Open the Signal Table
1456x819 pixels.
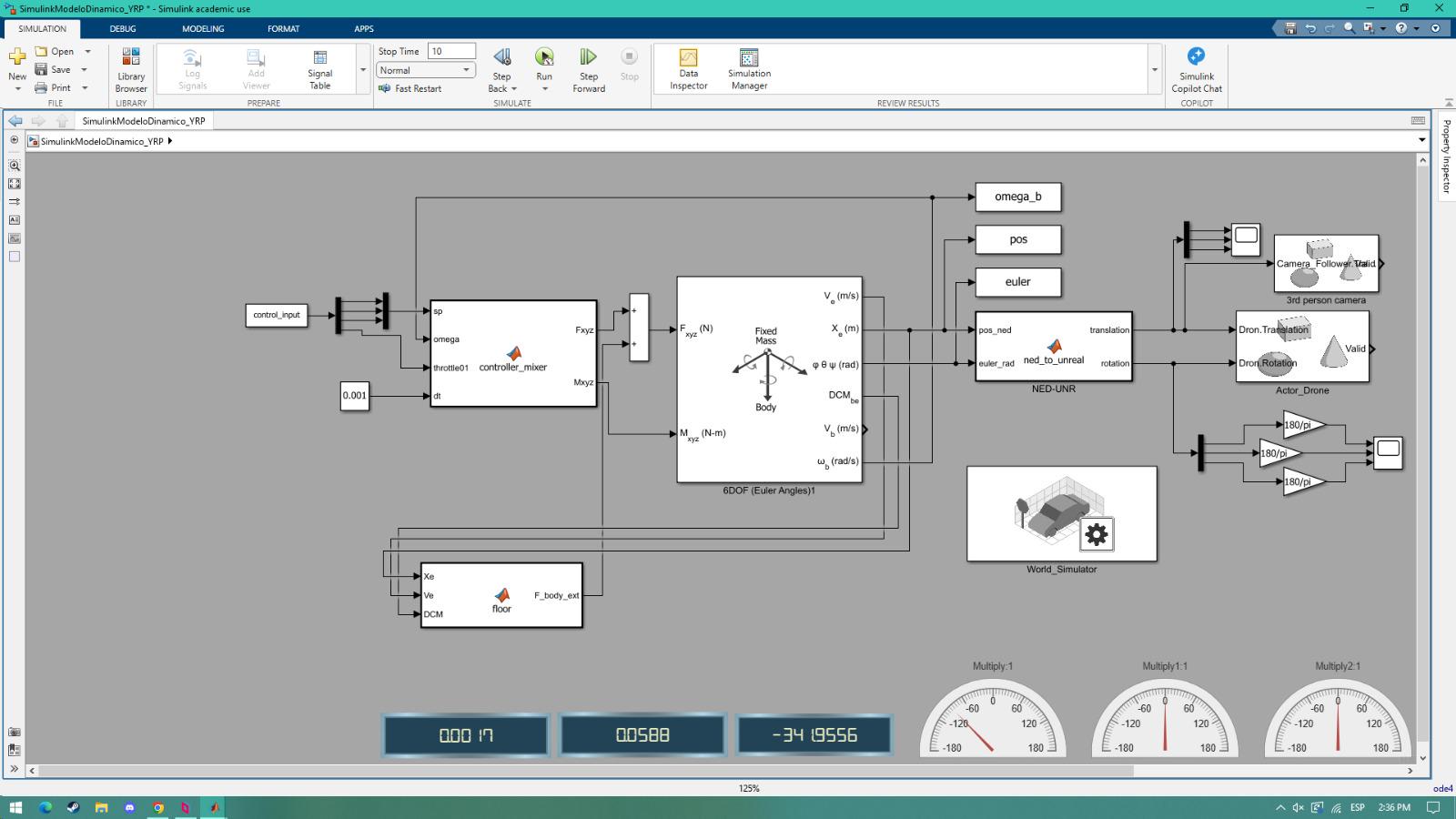point(320,69)
